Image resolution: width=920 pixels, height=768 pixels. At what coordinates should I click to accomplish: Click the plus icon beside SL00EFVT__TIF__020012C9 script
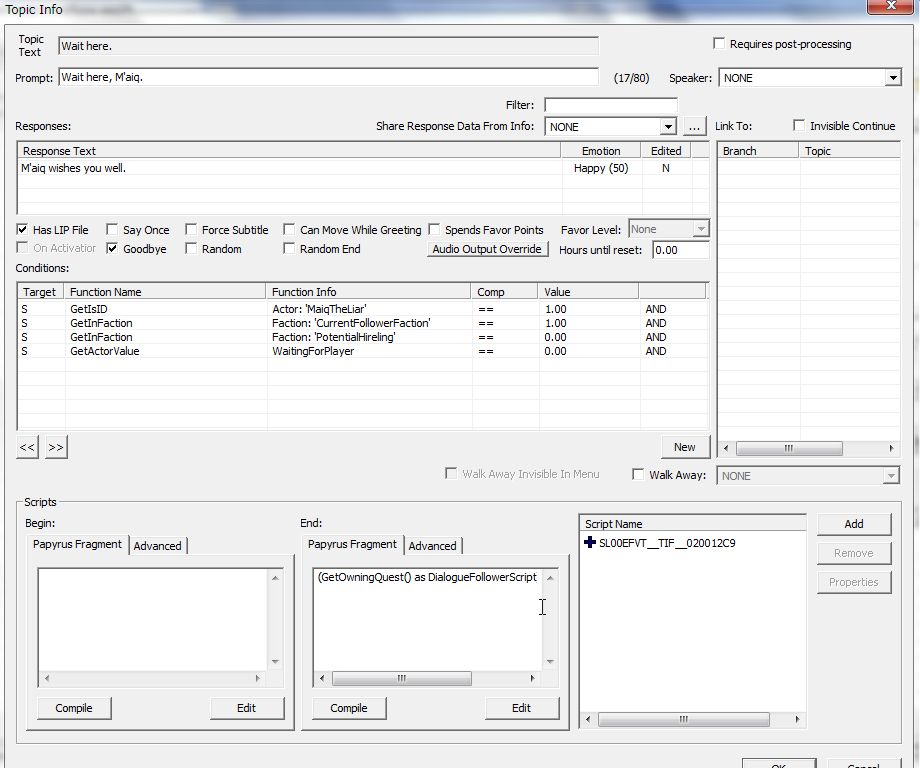590,542
